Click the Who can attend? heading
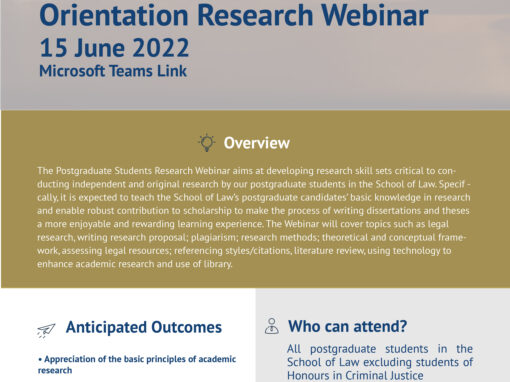This screenshot has height=382, width=510. click(x=347, y=326)
